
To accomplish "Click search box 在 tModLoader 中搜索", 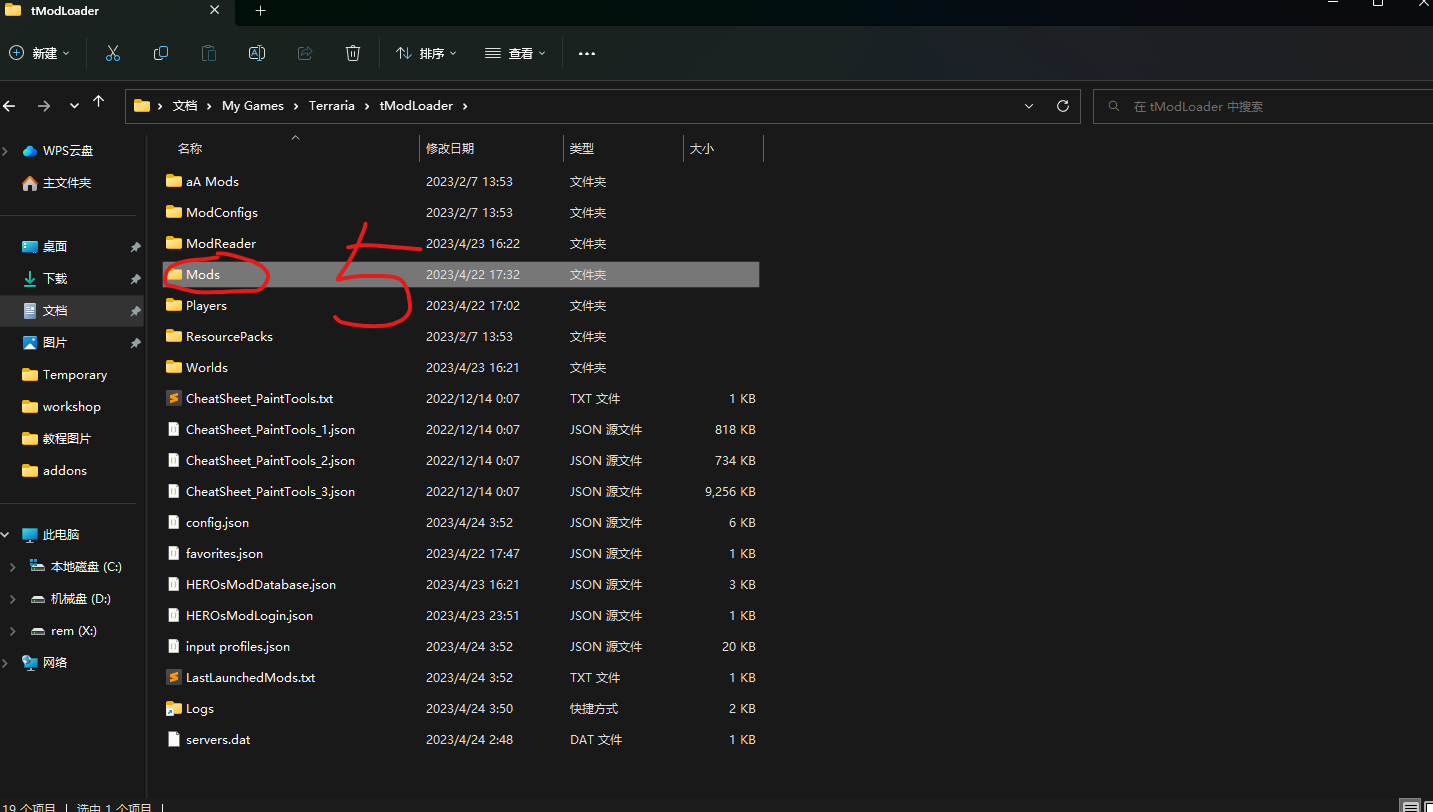I will coord(1263,106).
